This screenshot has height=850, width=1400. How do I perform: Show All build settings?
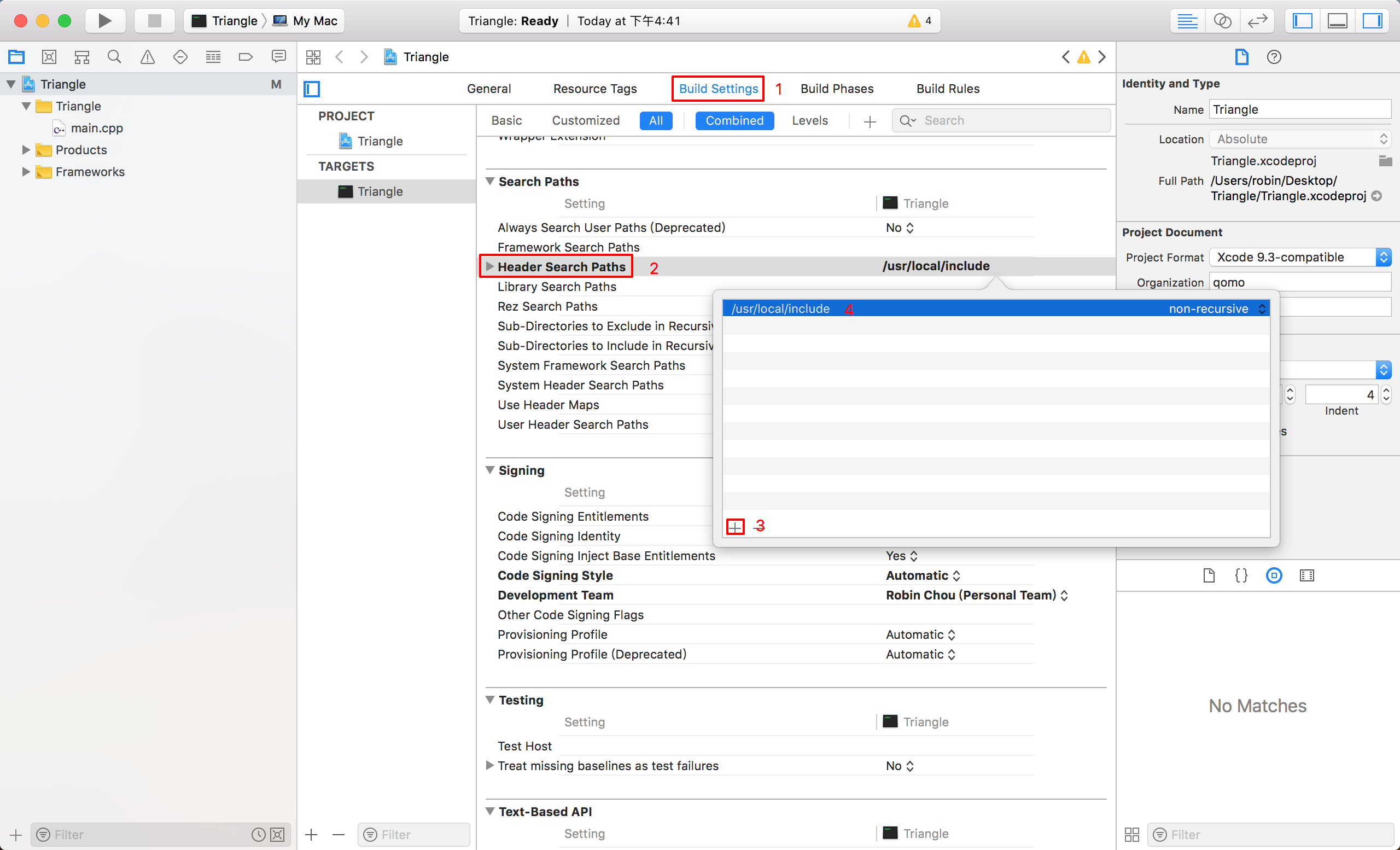[x=656, y=120]
